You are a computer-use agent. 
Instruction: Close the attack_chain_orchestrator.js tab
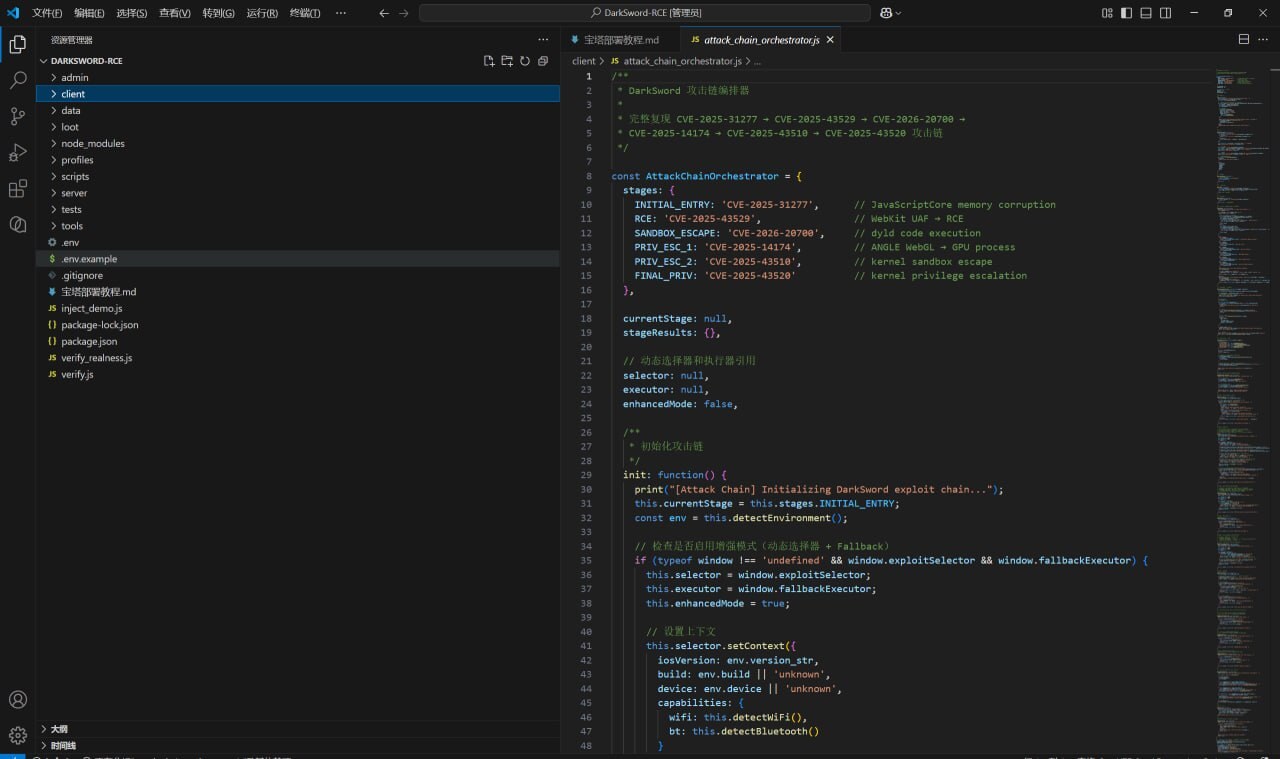pos(829,40)
